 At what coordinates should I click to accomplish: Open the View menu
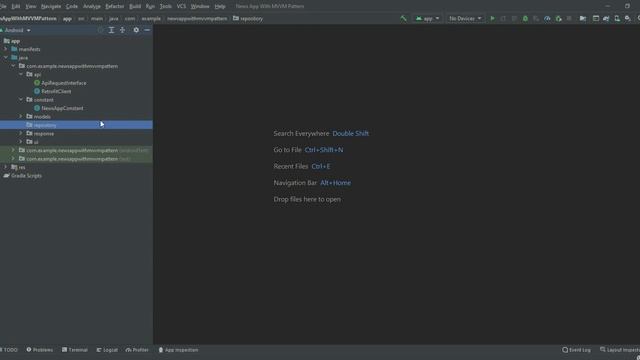(x=31, y=6)
